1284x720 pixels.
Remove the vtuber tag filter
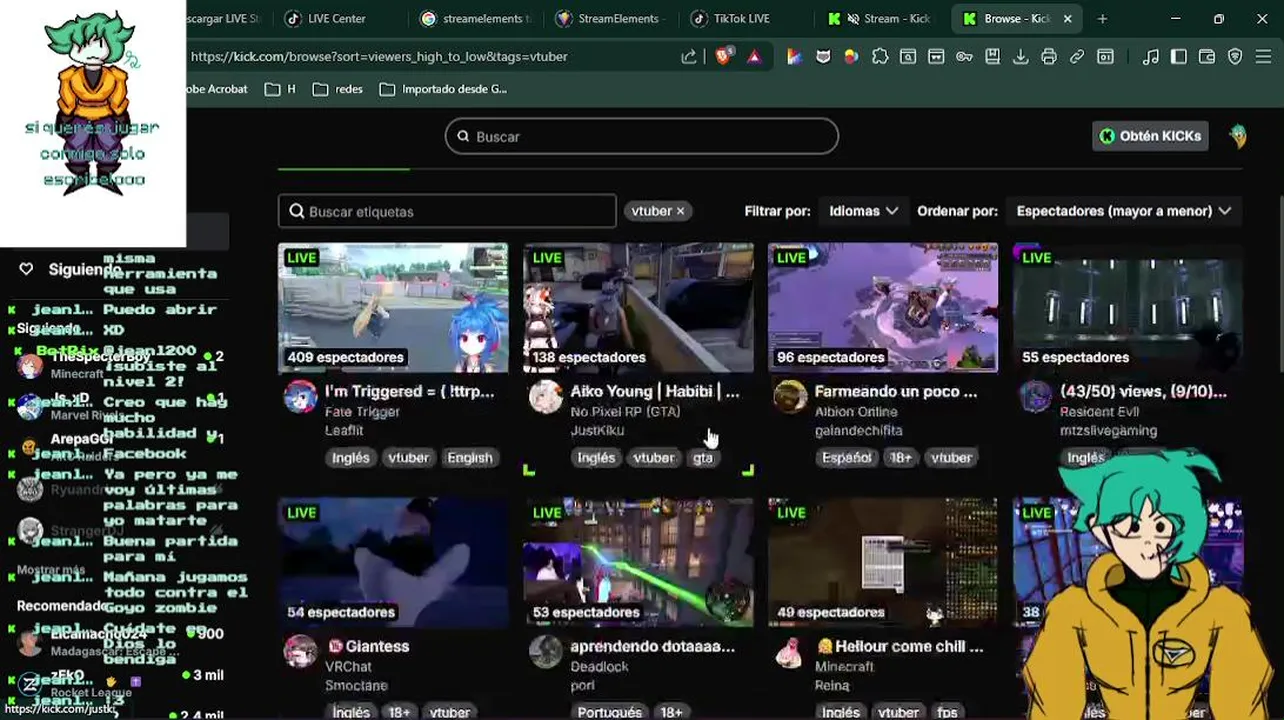coord(680,211)
